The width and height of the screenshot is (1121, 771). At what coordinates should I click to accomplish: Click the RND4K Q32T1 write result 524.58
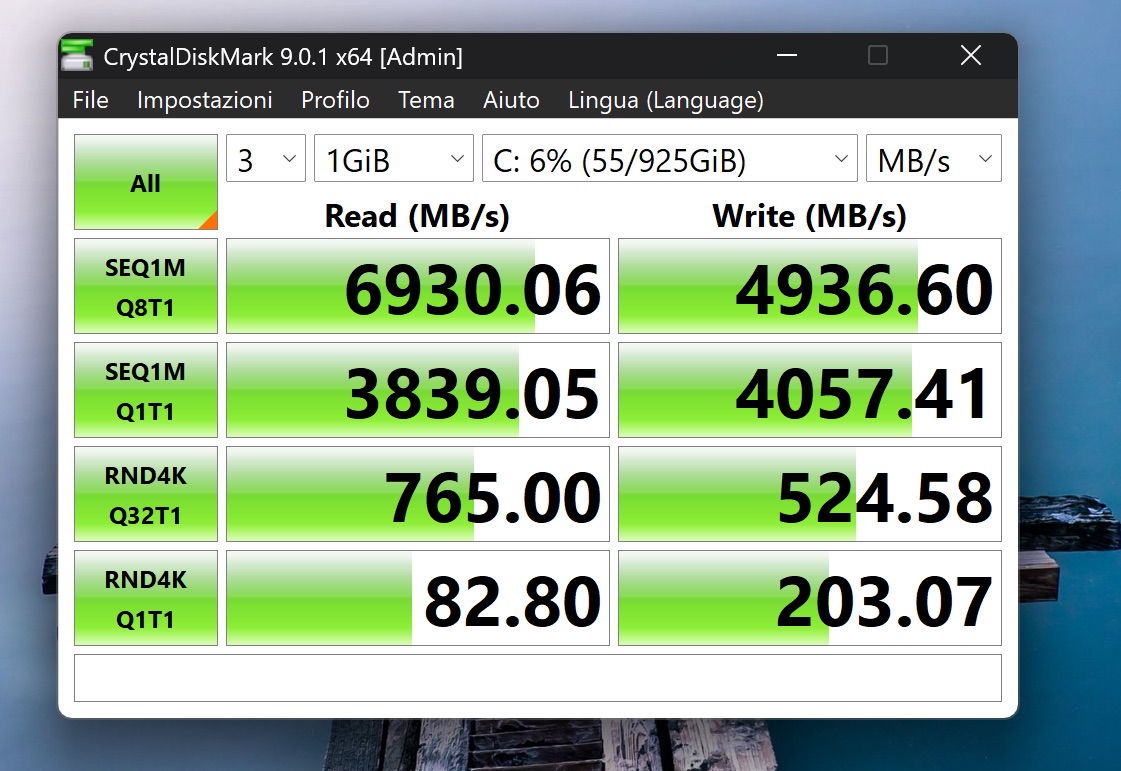[x=810, y=494]
